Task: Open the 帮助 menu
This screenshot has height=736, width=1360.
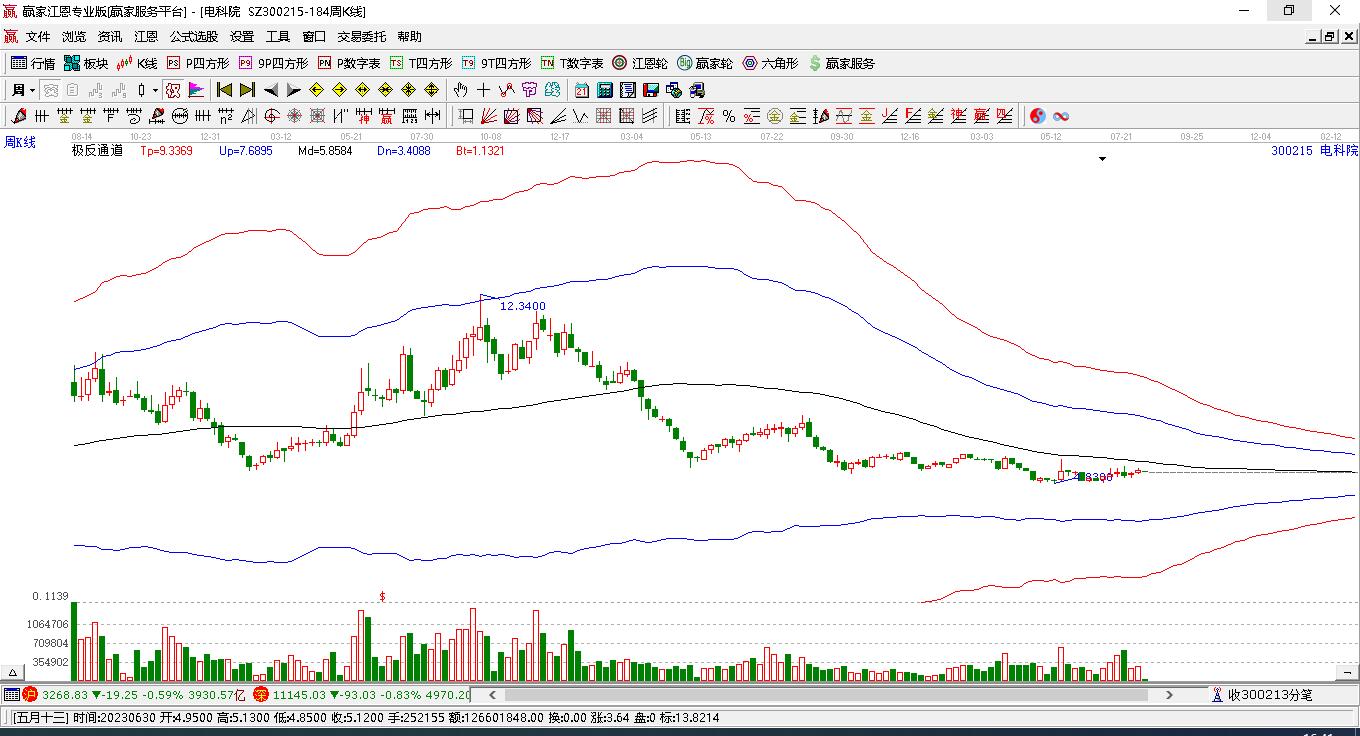Action: [x=409, y=37]
